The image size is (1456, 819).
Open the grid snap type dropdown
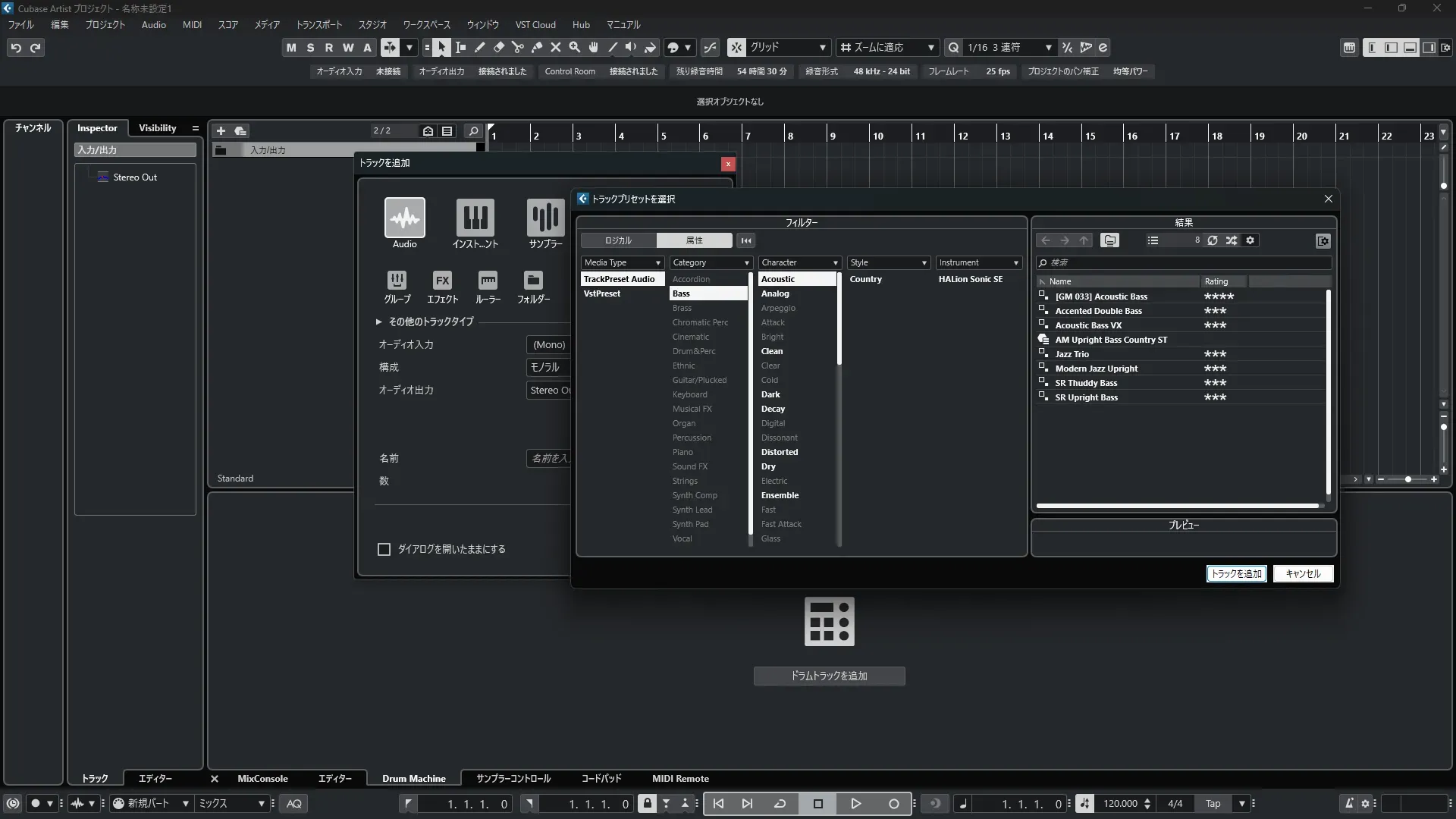[787, 48]
